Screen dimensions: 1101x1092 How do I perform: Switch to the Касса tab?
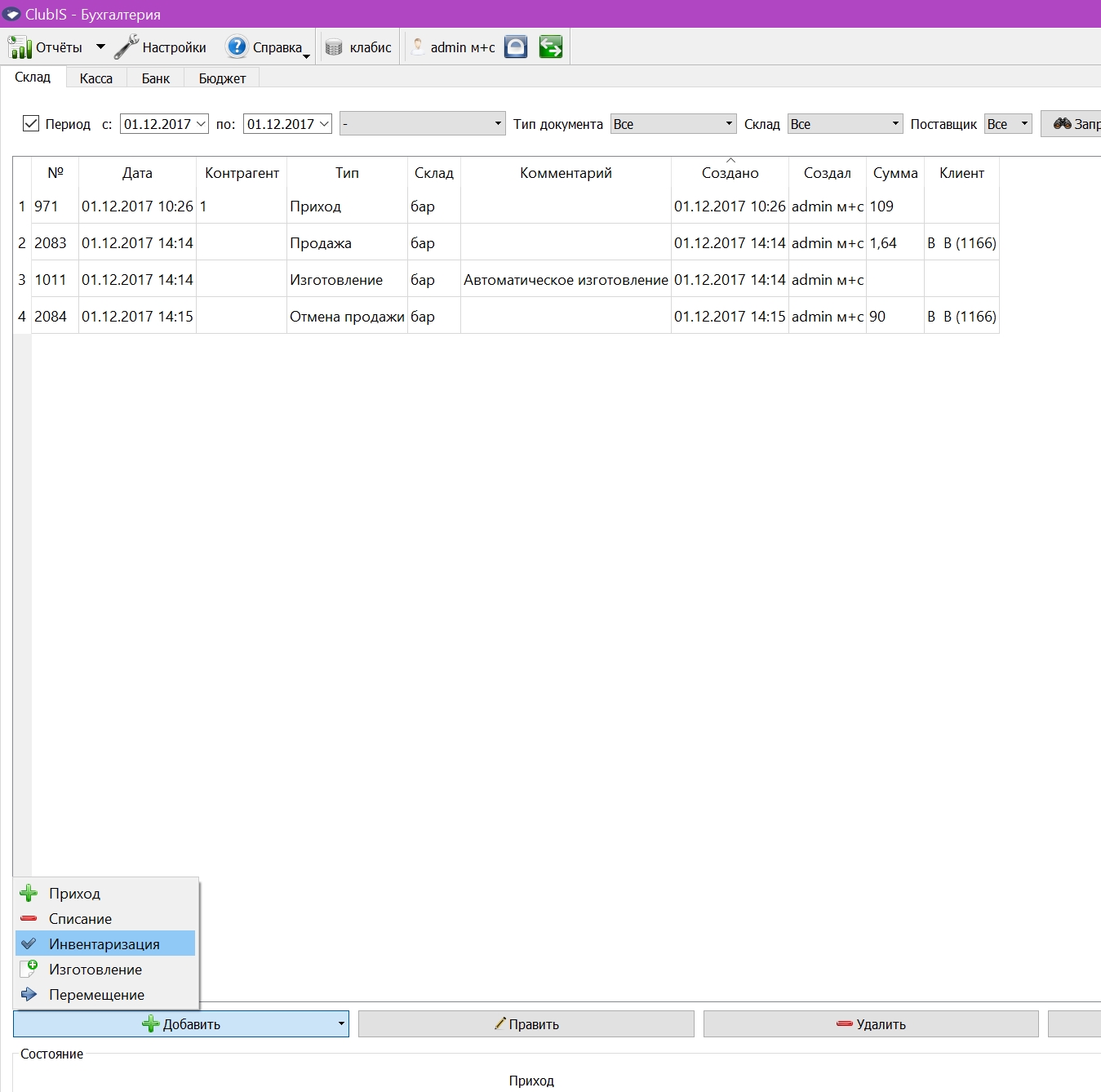point(96,78)
